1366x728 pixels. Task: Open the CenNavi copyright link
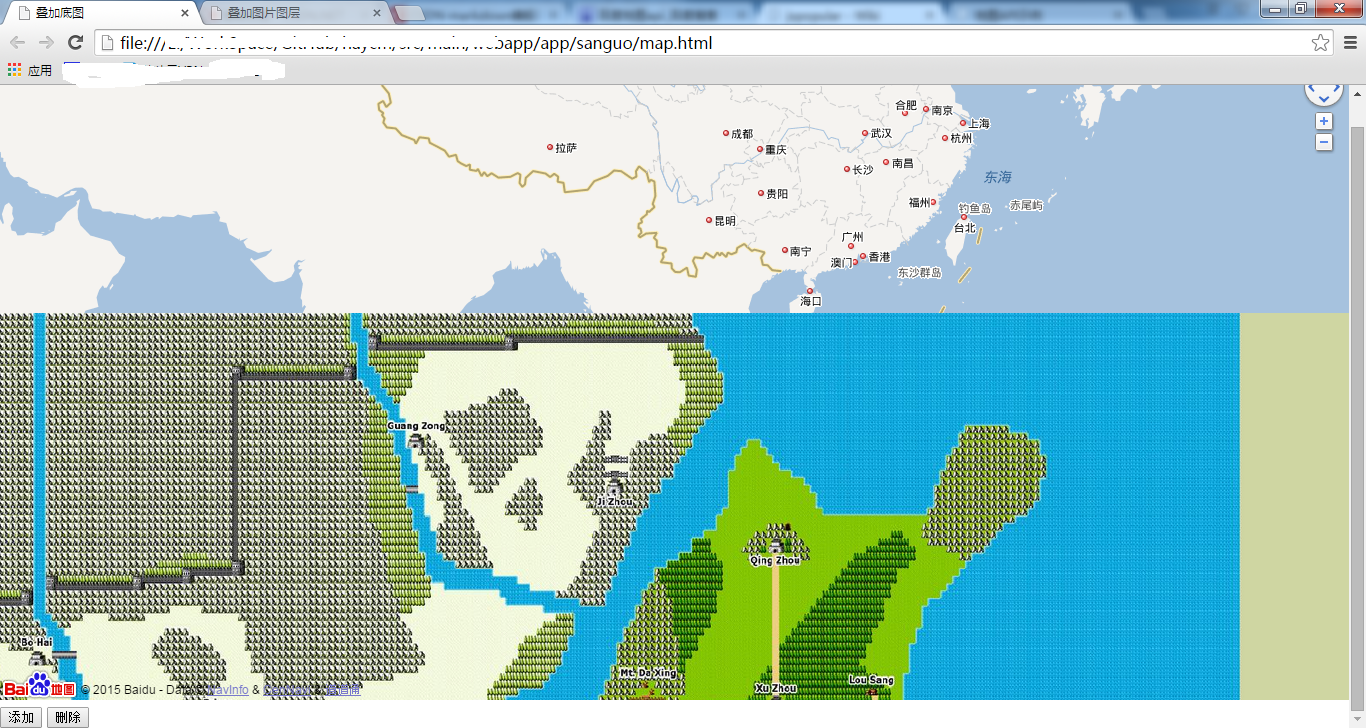tap(288, 690)
